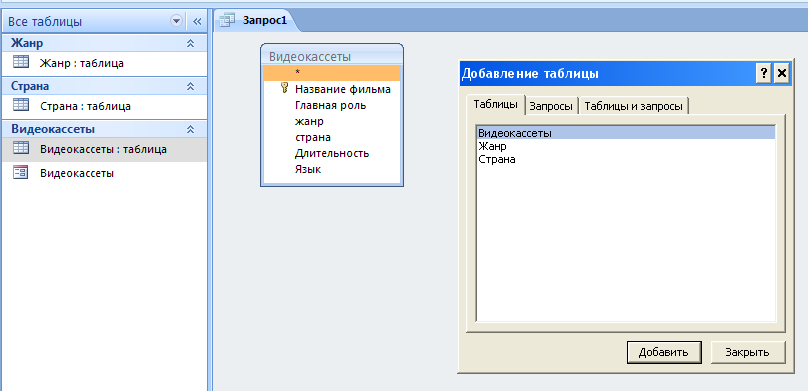Click the primary key icon beside Название фильма
The width and height of the screenshot is (808, 391).
[x=284, y=89]
